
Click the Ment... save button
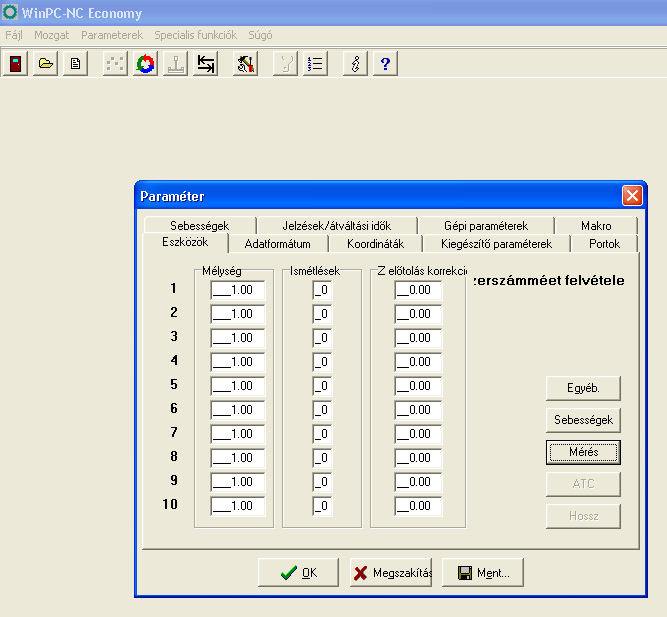tap(483, 573)
